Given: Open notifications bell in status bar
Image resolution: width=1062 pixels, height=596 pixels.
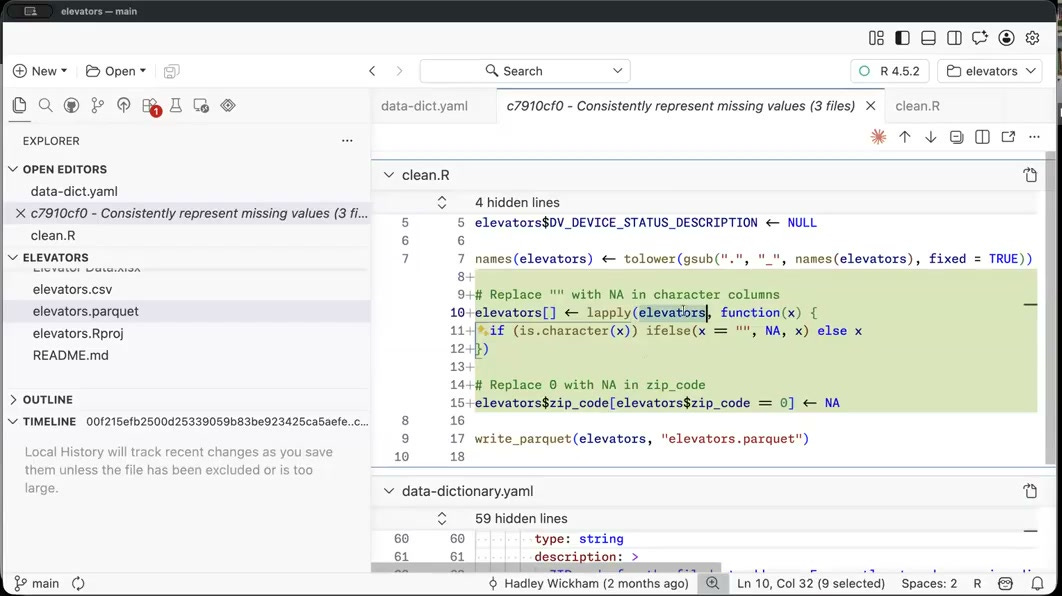Looking at the screenshot, I should click(x=1038, y=583).
